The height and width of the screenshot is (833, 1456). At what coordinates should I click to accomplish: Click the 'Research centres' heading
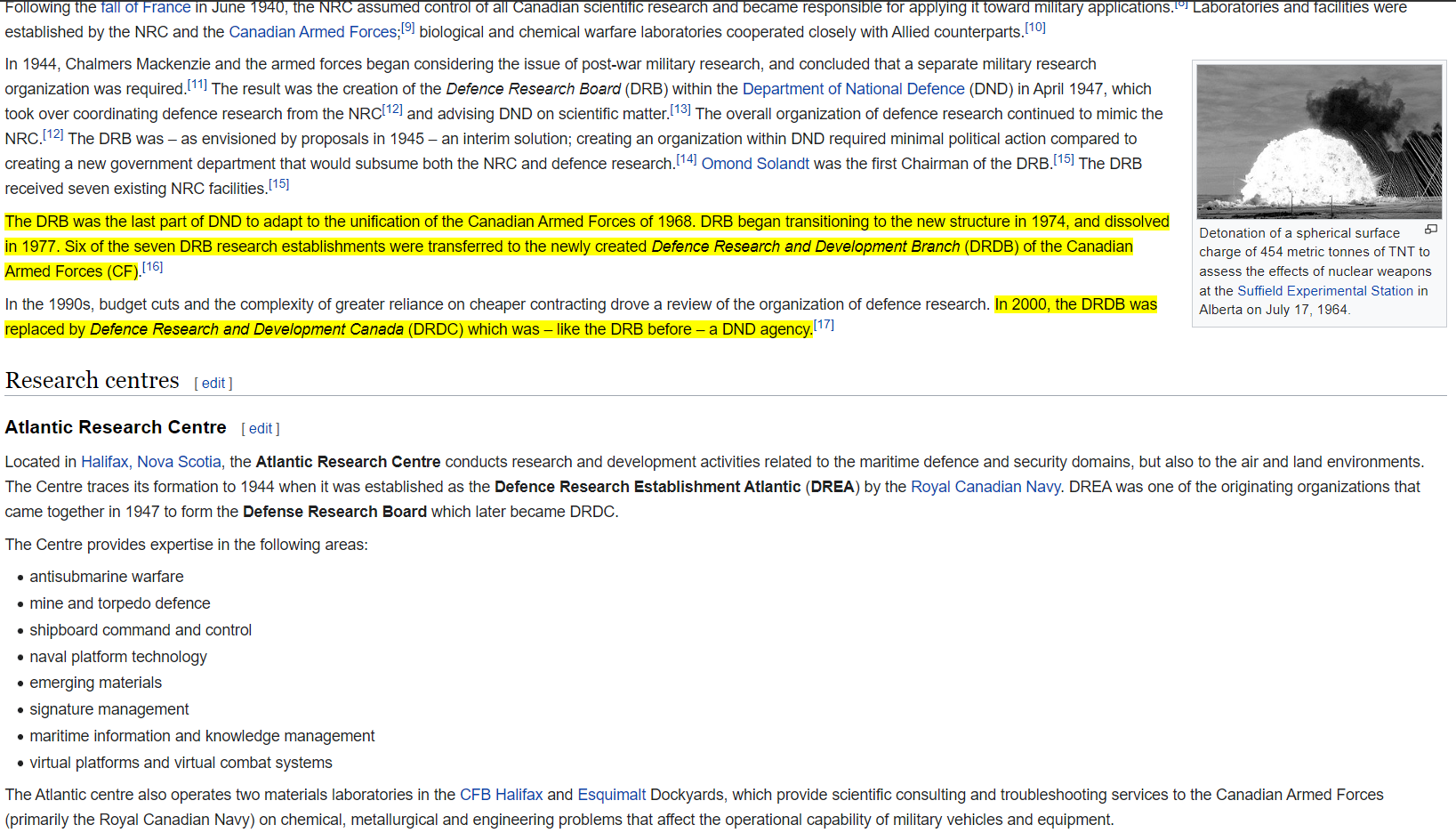[x=93, y=380]
